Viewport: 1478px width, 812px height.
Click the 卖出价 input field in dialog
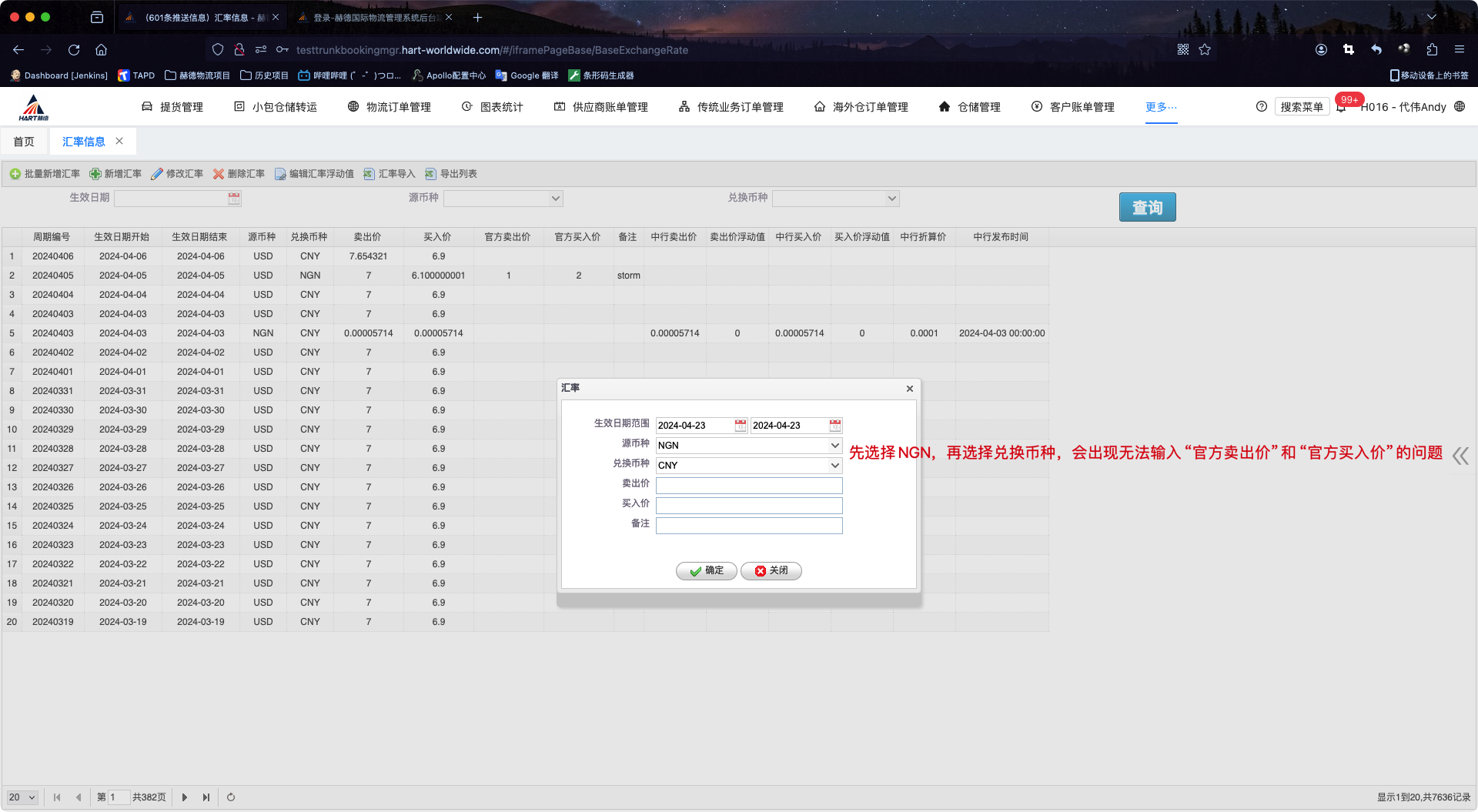coord(748,486)
